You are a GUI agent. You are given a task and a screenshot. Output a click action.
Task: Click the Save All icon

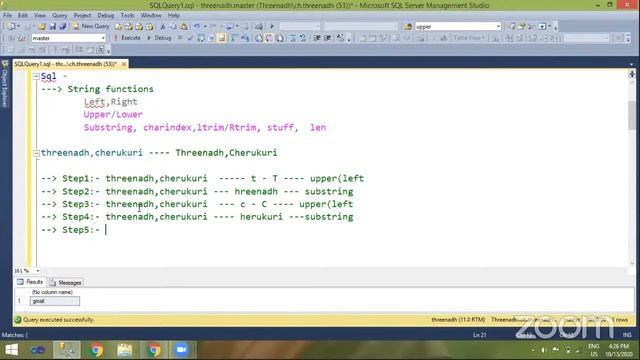(62, 27)
